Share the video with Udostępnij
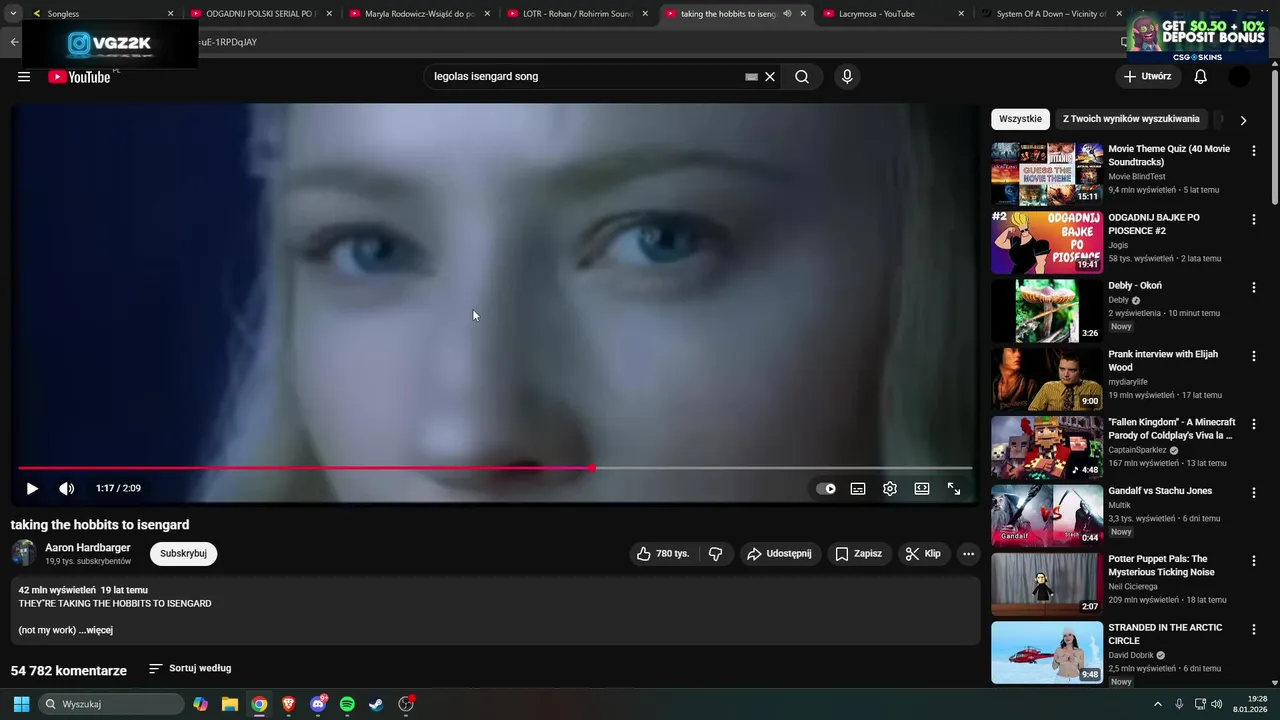 [780, 554]
